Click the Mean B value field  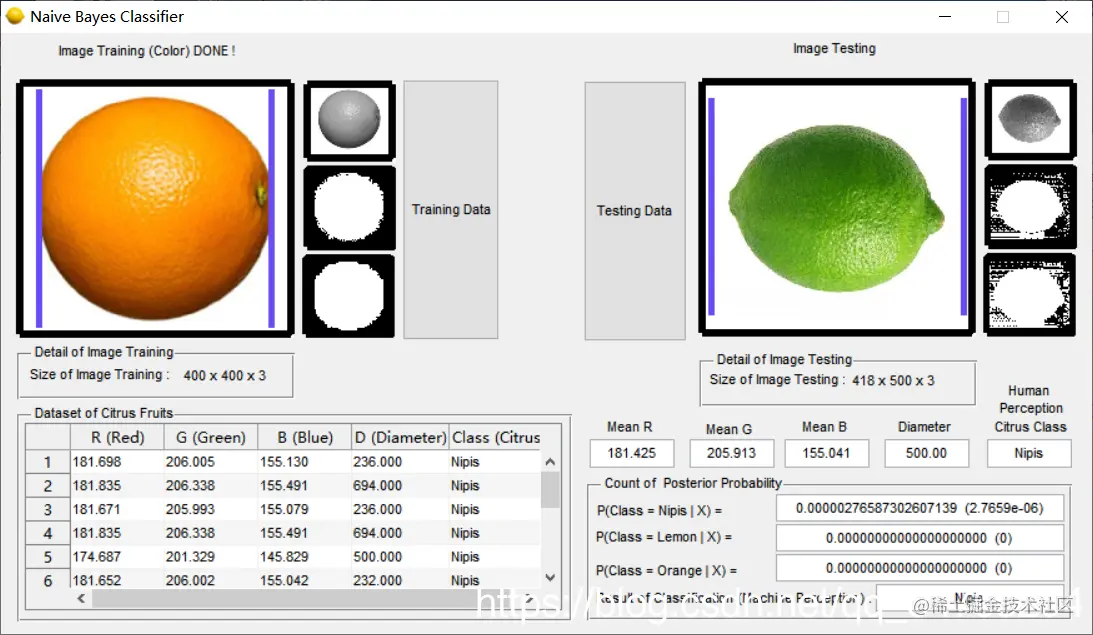[827, 453]
